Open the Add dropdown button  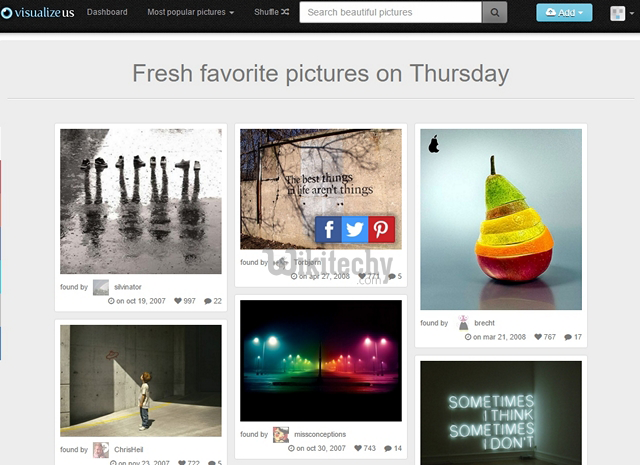click(x=564, y=13)
